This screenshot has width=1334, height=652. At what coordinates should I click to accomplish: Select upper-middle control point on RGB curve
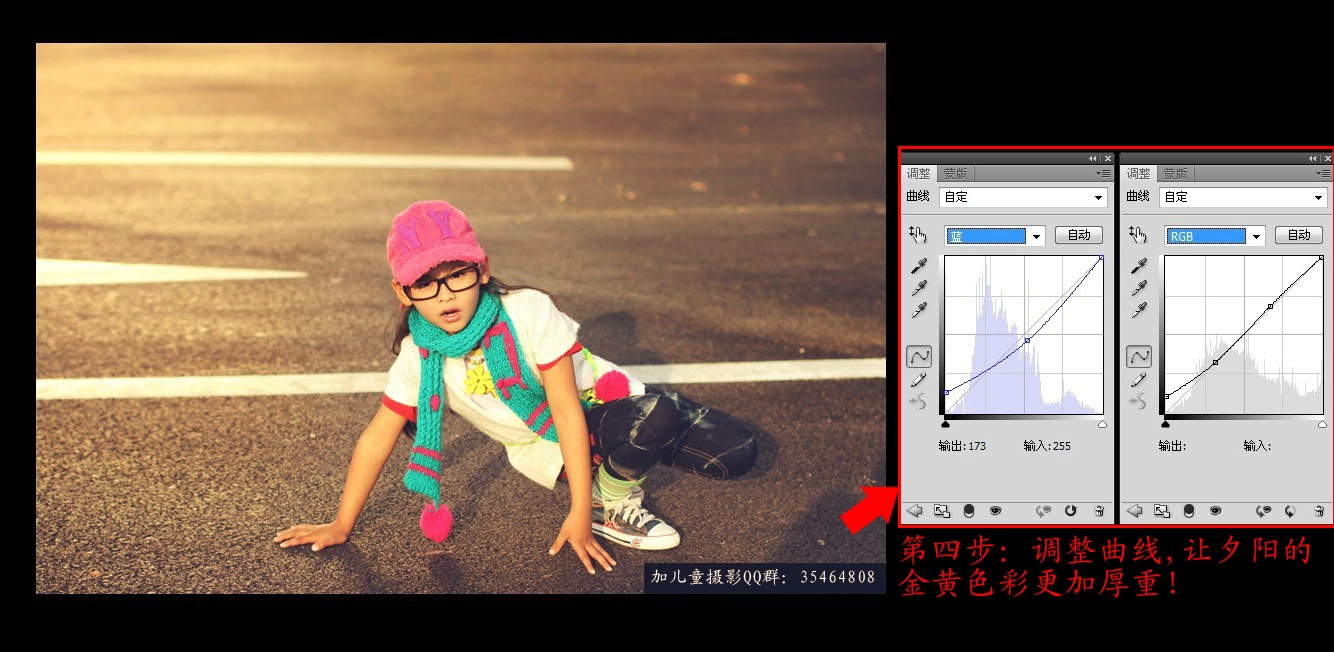1270,306
